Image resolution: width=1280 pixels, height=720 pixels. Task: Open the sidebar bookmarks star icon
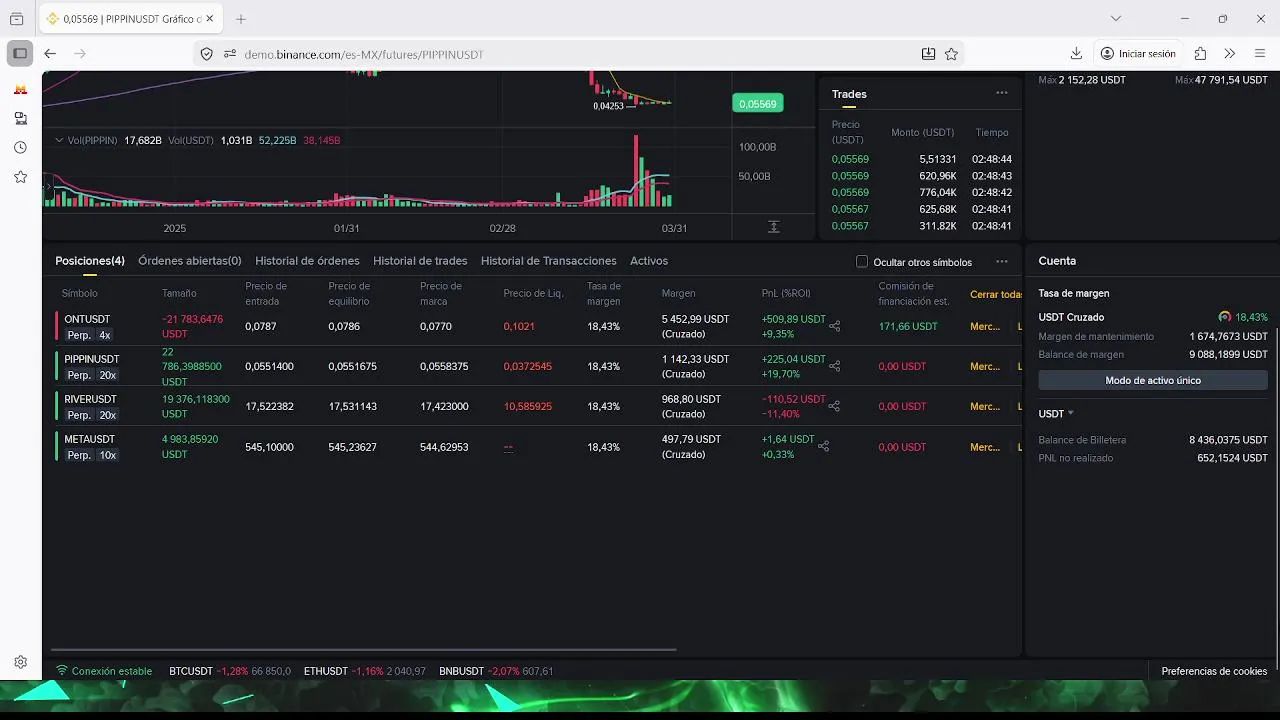20,177
